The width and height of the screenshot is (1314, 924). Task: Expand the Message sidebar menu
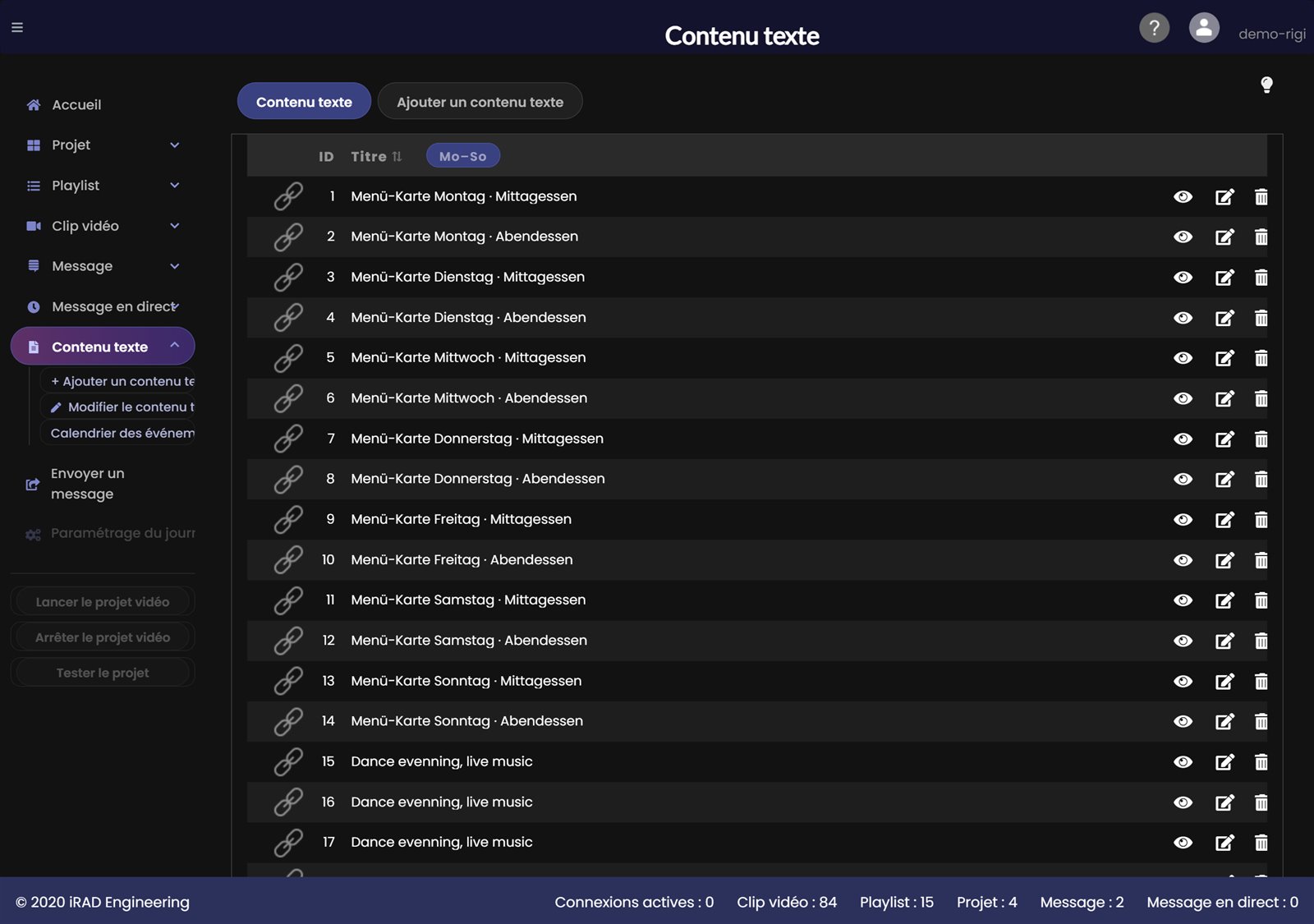(103, 266)
